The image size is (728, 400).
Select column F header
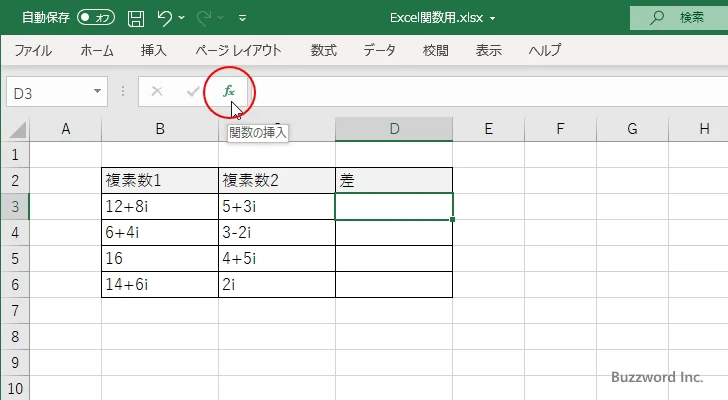(560, 129)
